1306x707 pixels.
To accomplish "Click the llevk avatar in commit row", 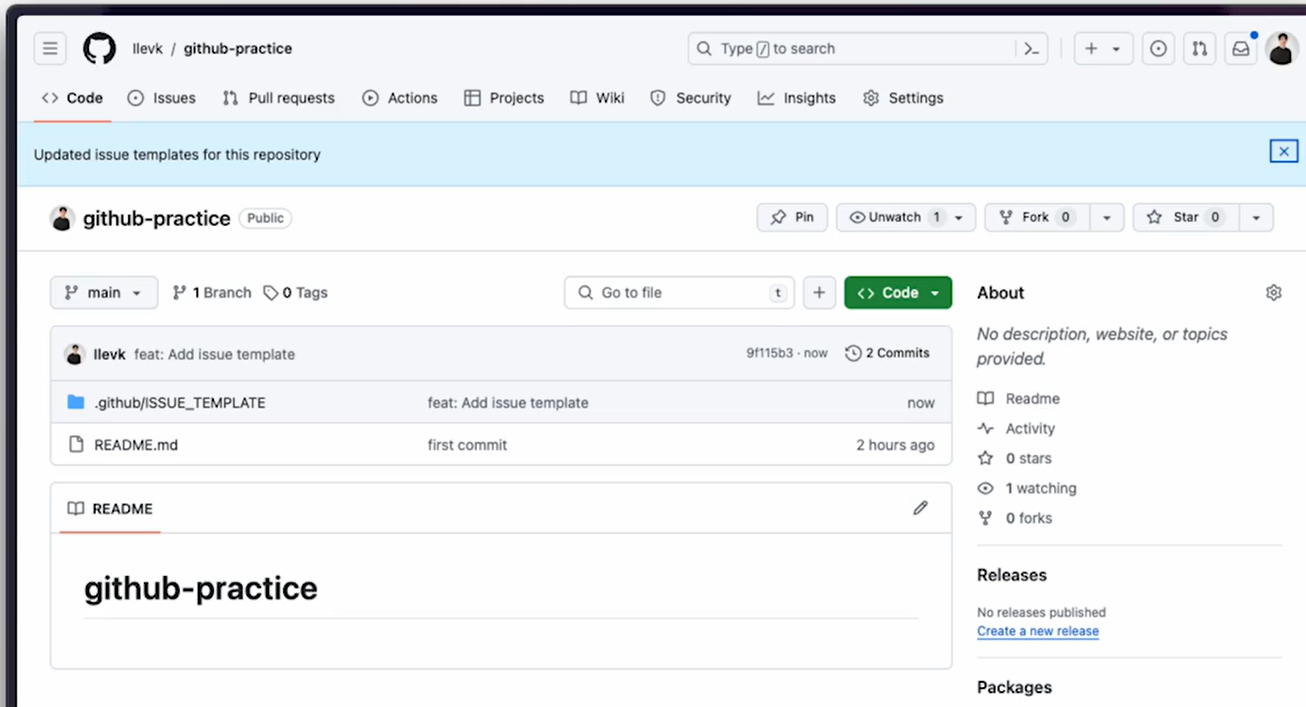I will tap(75, 354).
